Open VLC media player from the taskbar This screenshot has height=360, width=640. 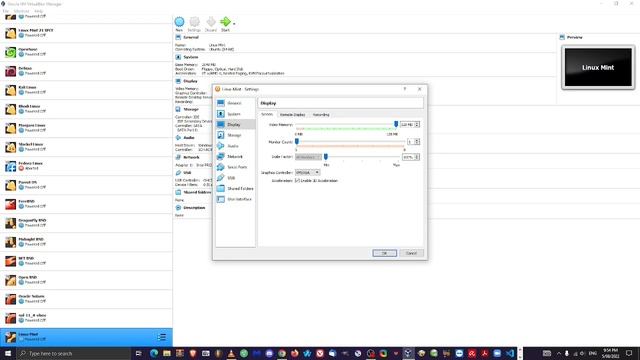231,353
